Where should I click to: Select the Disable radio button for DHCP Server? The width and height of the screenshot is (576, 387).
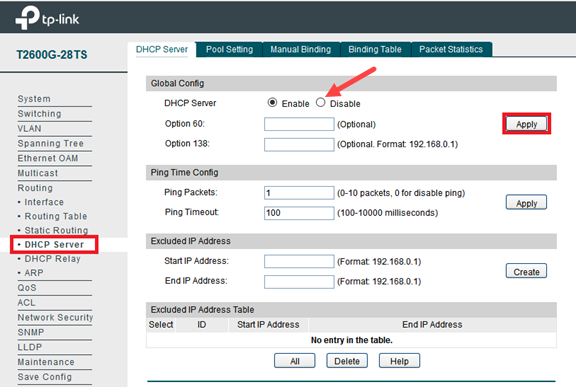click(321, 102)
